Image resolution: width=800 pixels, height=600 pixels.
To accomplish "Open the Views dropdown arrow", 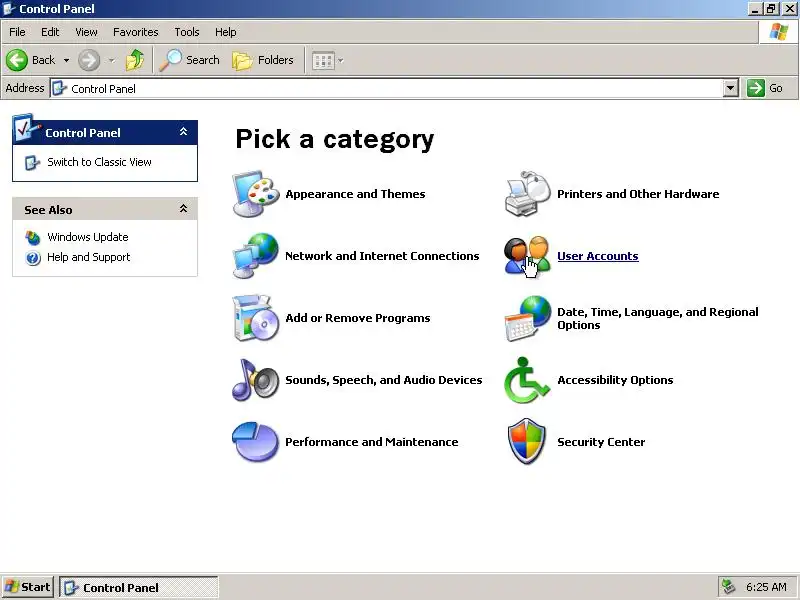I will [340, 61].
